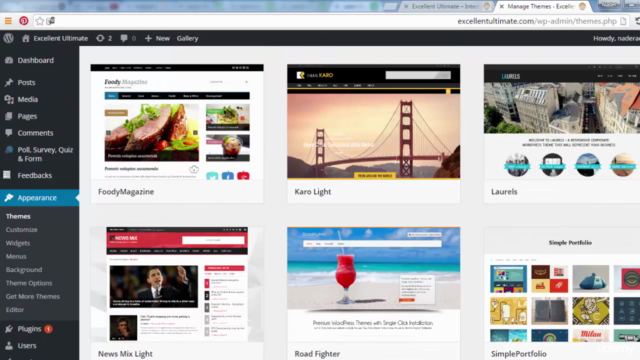Click the SimplePortfolio theme name
This screenshot has height=360, width=640.
click(519, 354)
